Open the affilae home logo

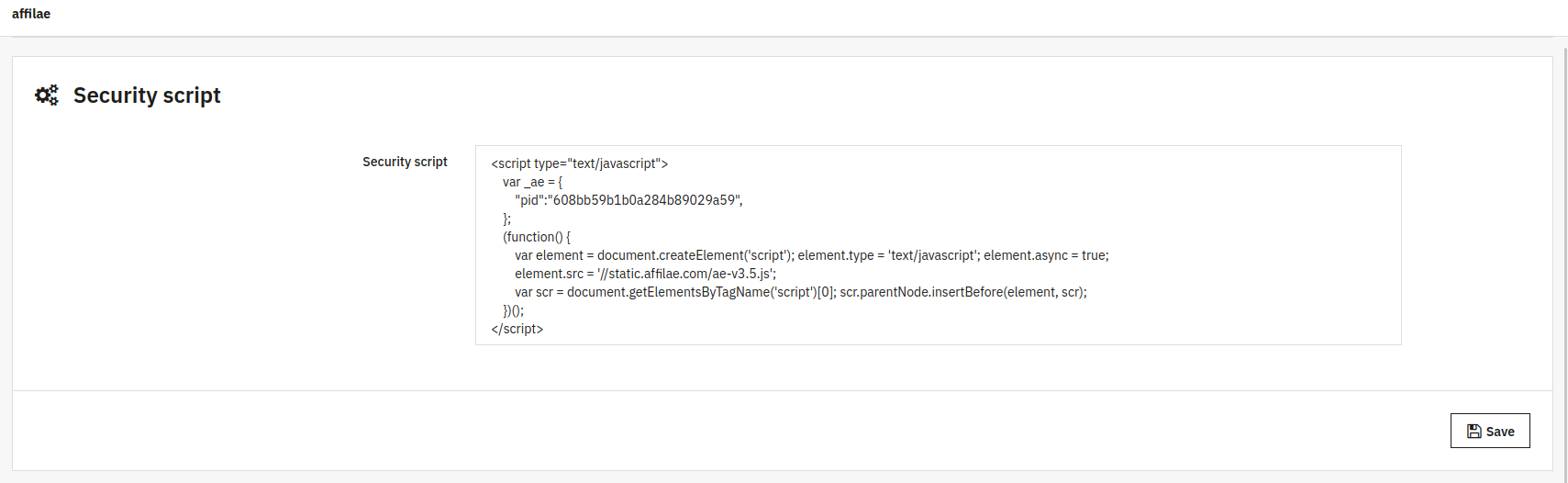[31, 14]
